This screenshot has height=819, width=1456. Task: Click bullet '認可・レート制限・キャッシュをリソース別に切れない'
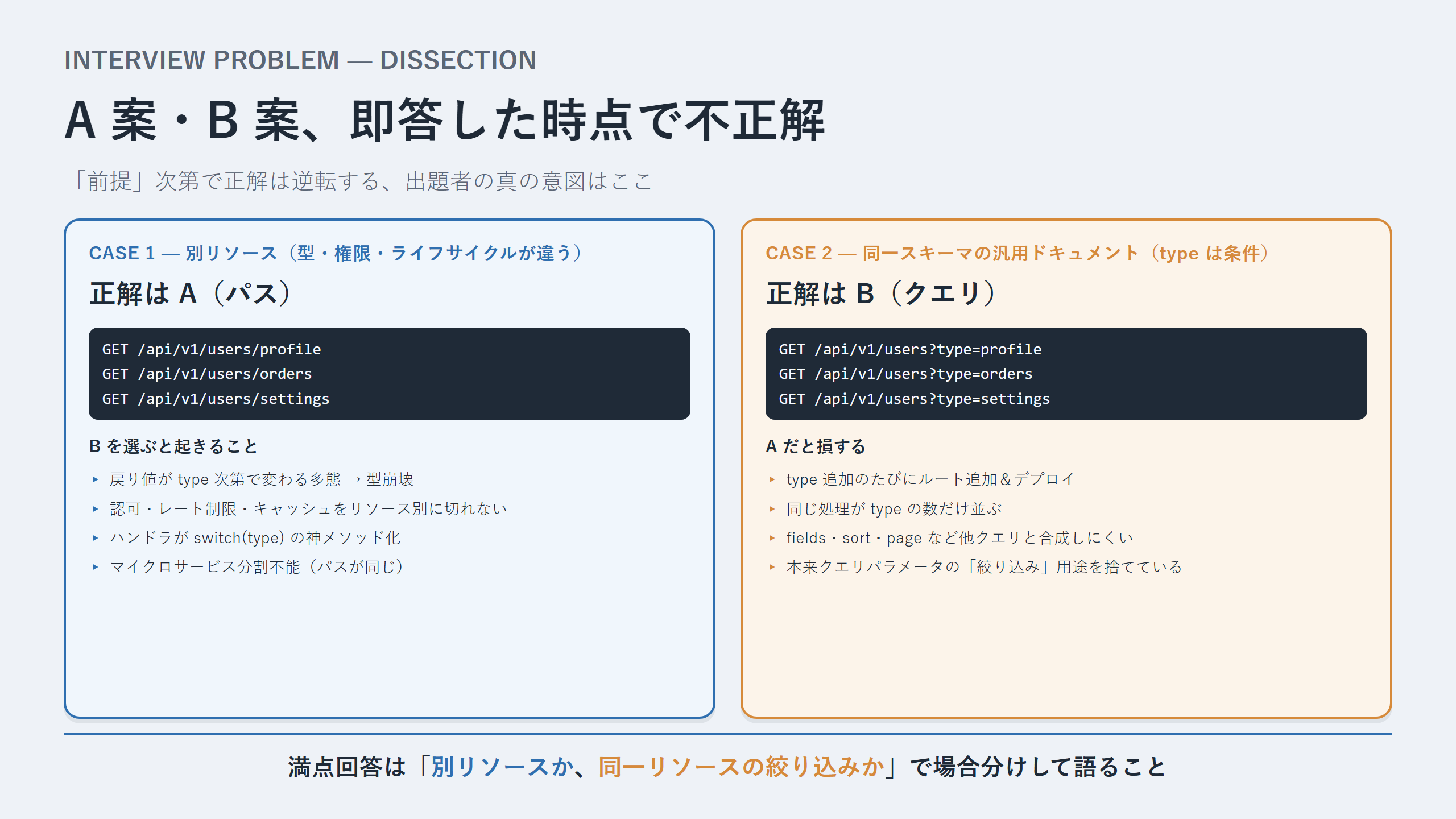tap(308, 508)
